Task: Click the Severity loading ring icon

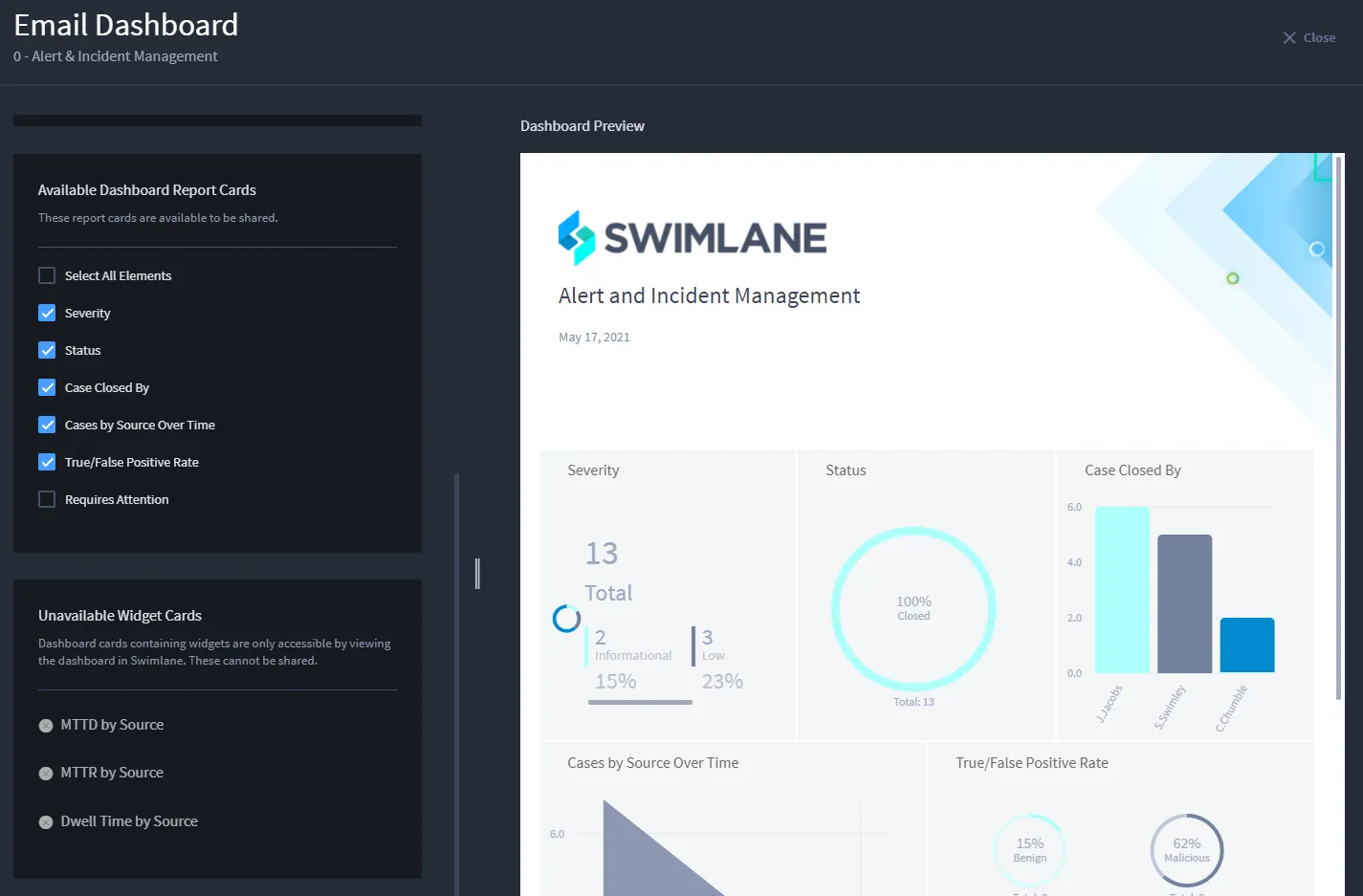Action: (566, 619)
